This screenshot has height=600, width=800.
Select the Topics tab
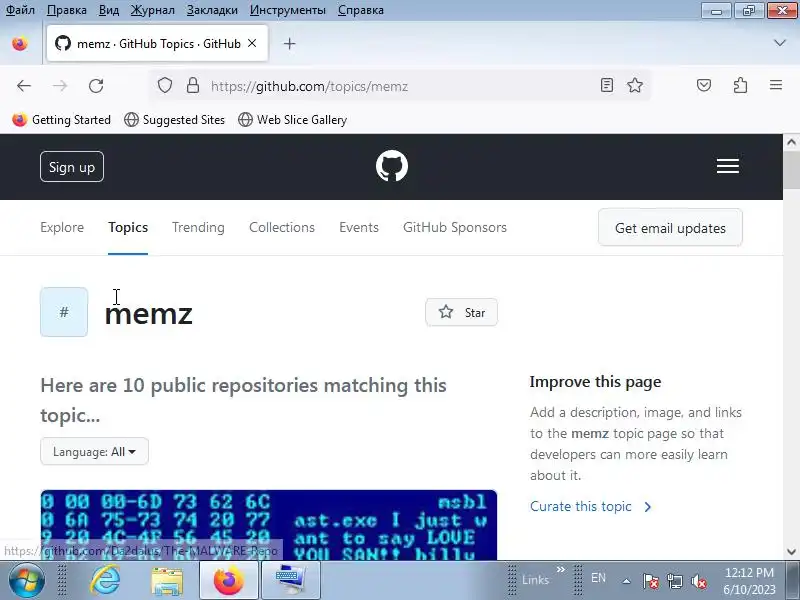(128, 228)
